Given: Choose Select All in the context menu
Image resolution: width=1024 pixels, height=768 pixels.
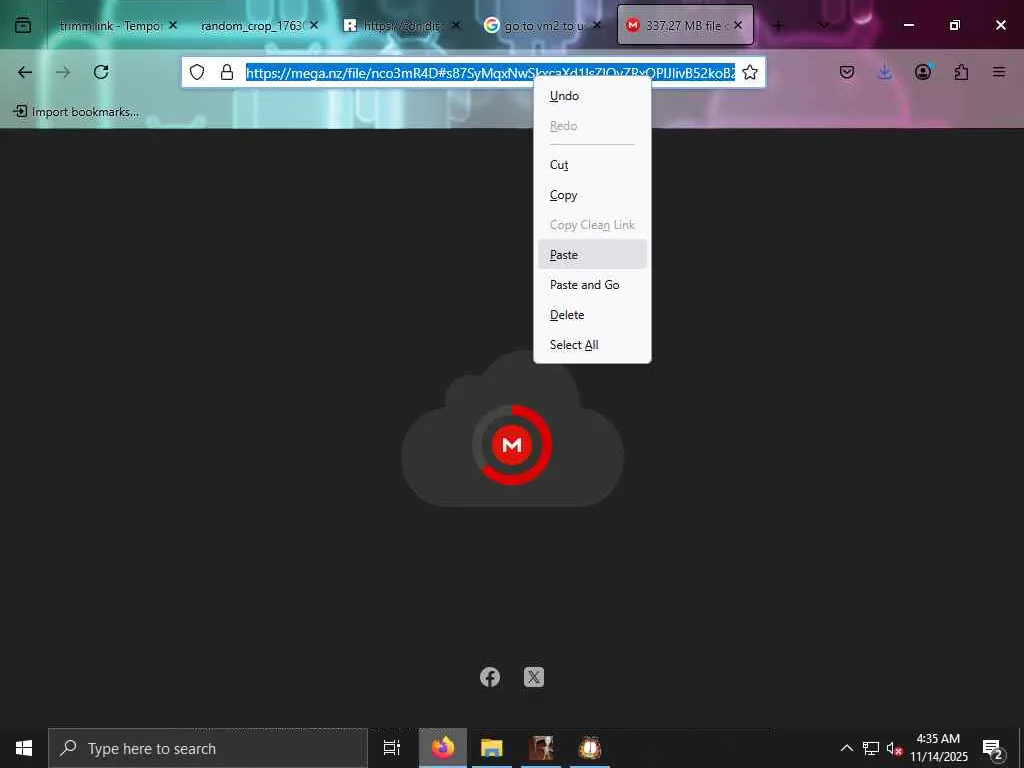Looking at the screenshot, I should coord(592,345).
